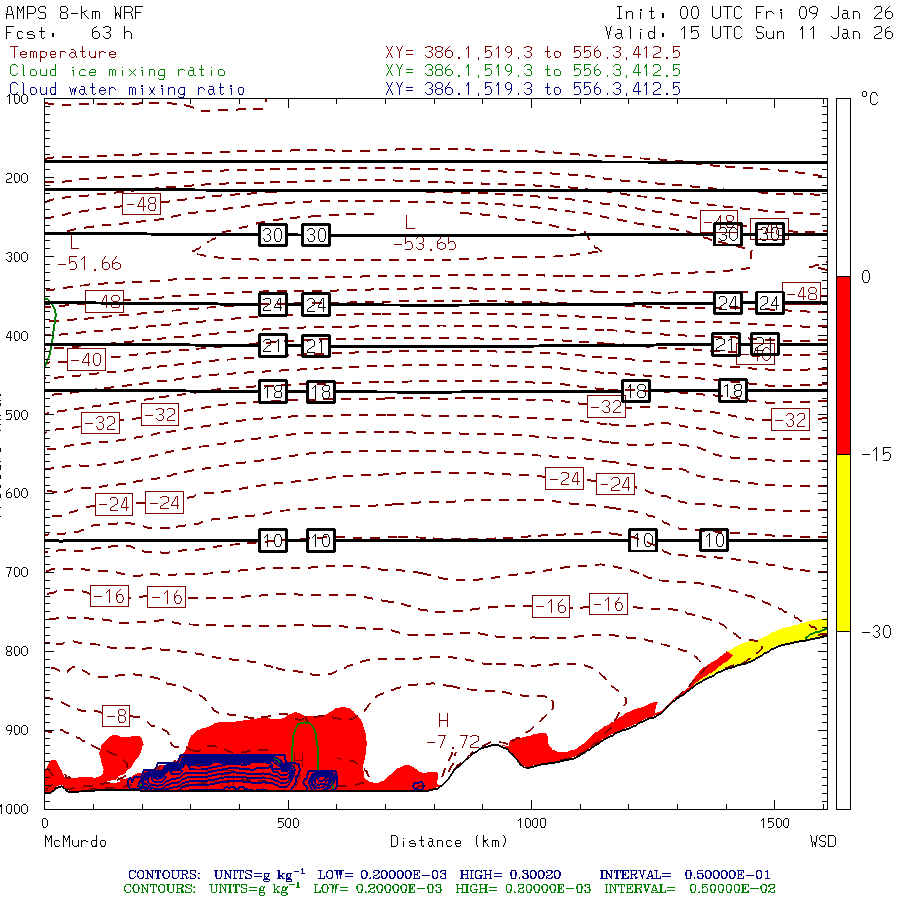
Task: Click the white colorbar segment above 0
Action: click(x=843, y=188)
